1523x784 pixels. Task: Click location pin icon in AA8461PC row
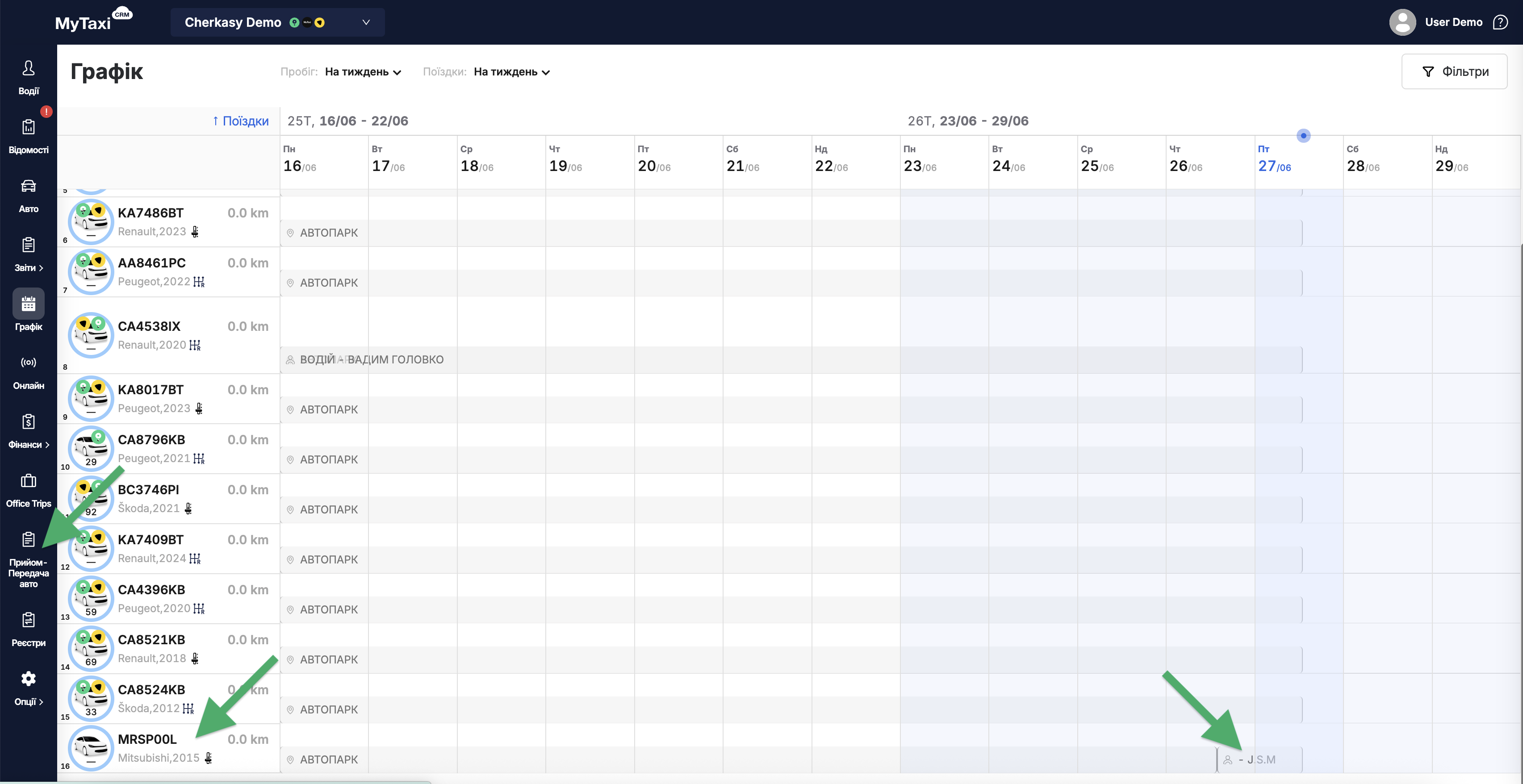tap(290, 283)
